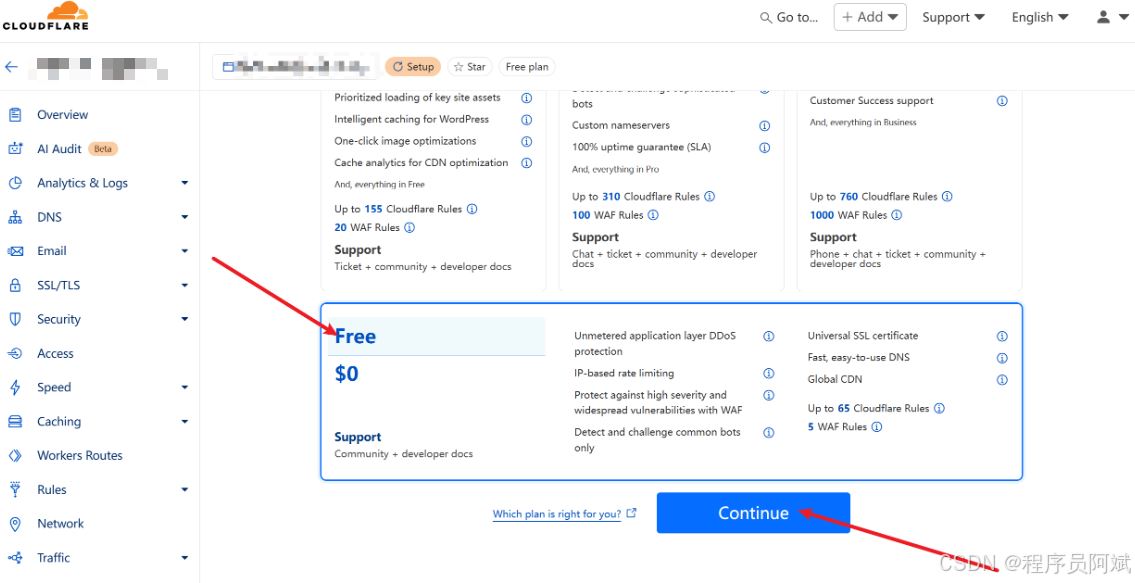Screen dimensions: 1135x583
Task: Go back using the left arrow icon
Action: click(x=11, y=67)
